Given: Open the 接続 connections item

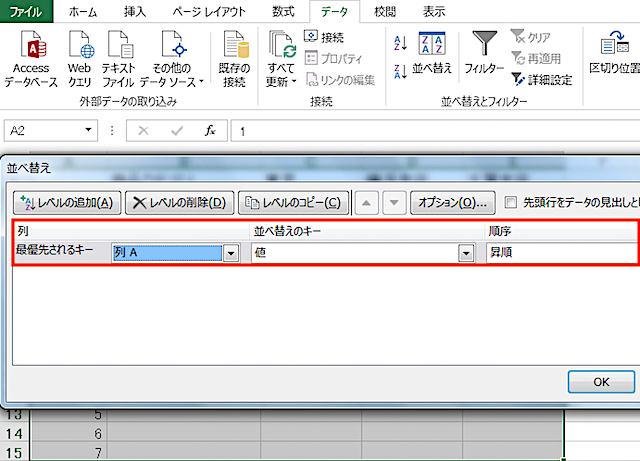Looking at the screenshot, I should [x=324, y=37].
